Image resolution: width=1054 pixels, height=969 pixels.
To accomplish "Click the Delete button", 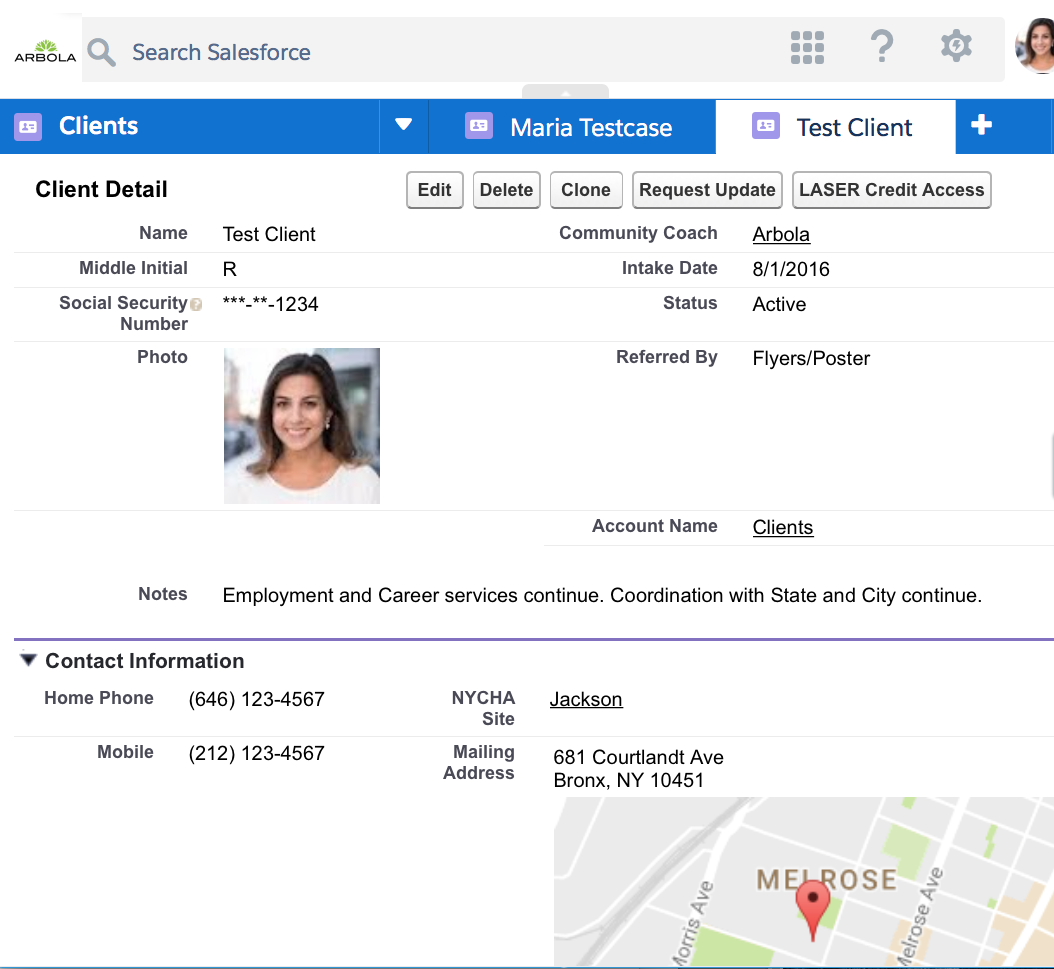I will pyautogui.click(x=506, y=190).
